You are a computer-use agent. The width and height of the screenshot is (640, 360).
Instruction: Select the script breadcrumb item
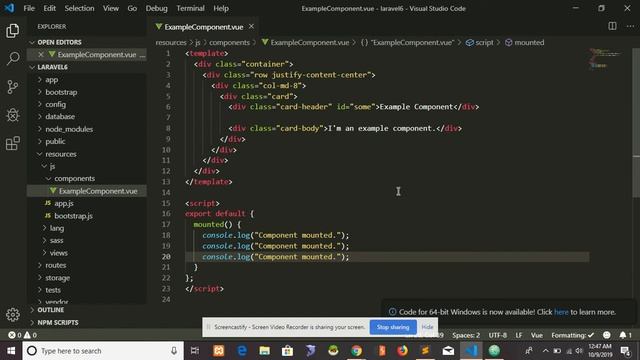pos(480,42)
